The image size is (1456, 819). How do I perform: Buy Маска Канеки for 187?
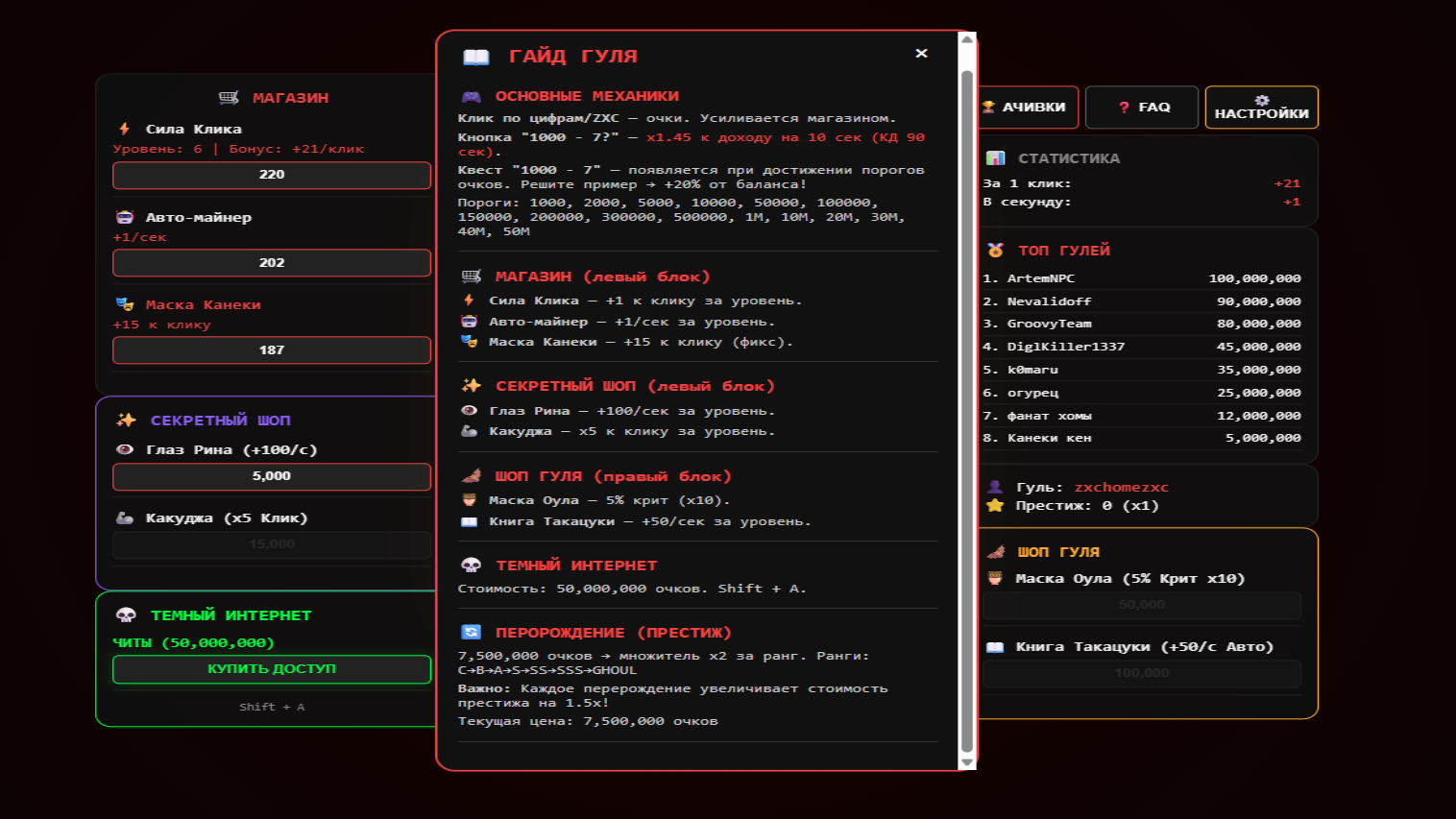pos(272,350)
